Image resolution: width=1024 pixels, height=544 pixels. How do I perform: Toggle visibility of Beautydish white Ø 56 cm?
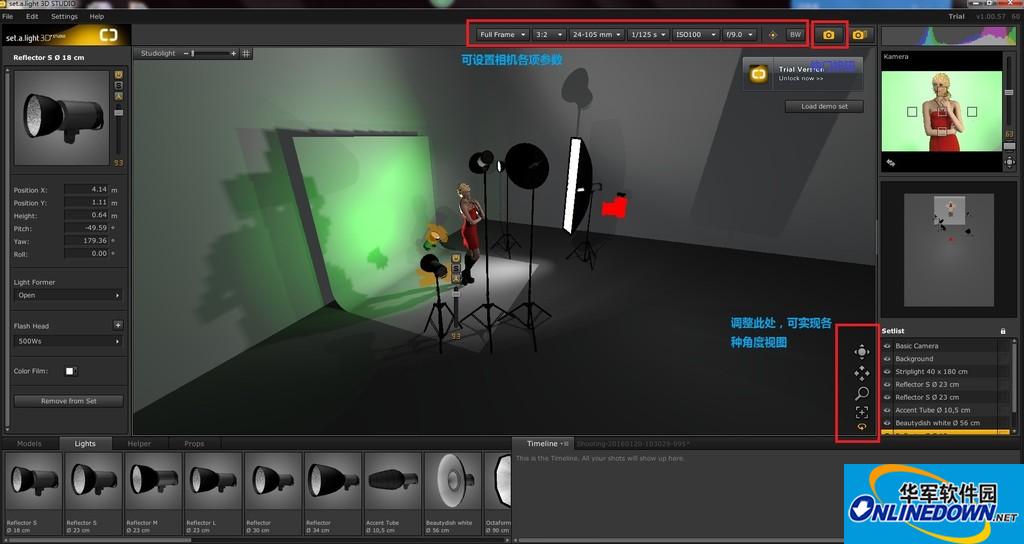887,423
